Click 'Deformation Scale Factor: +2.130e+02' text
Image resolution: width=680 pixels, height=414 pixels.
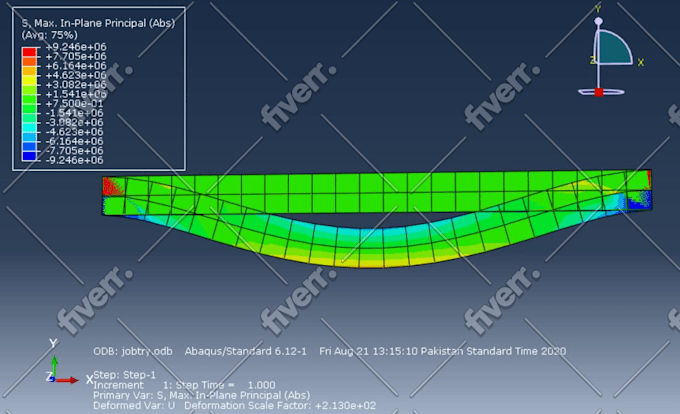pyautogui.click(x=280, y=406)
